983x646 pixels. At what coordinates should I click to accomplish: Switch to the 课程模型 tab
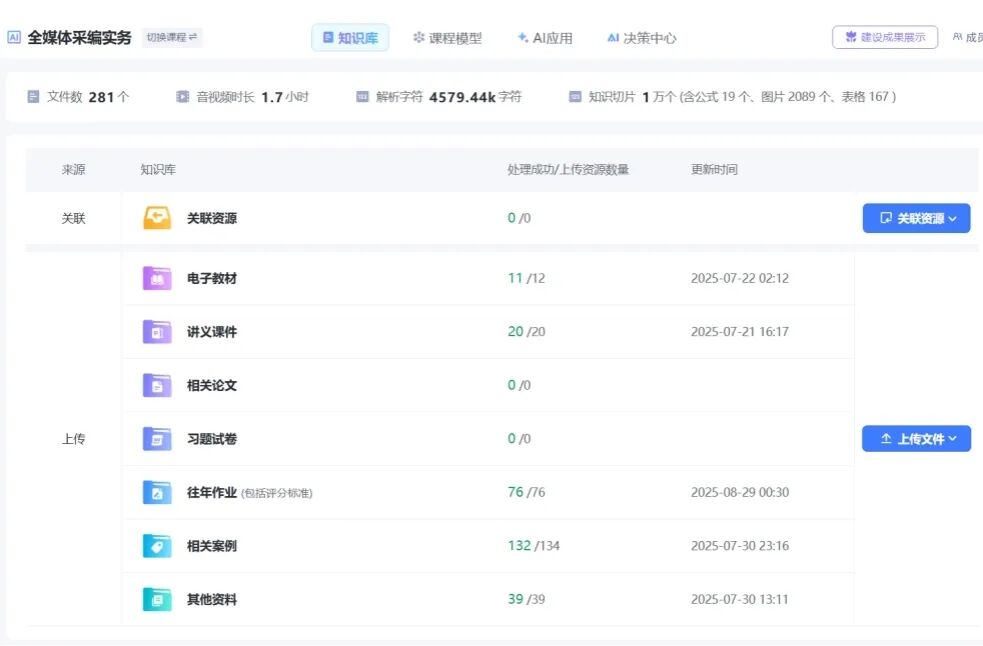(447, 38)
